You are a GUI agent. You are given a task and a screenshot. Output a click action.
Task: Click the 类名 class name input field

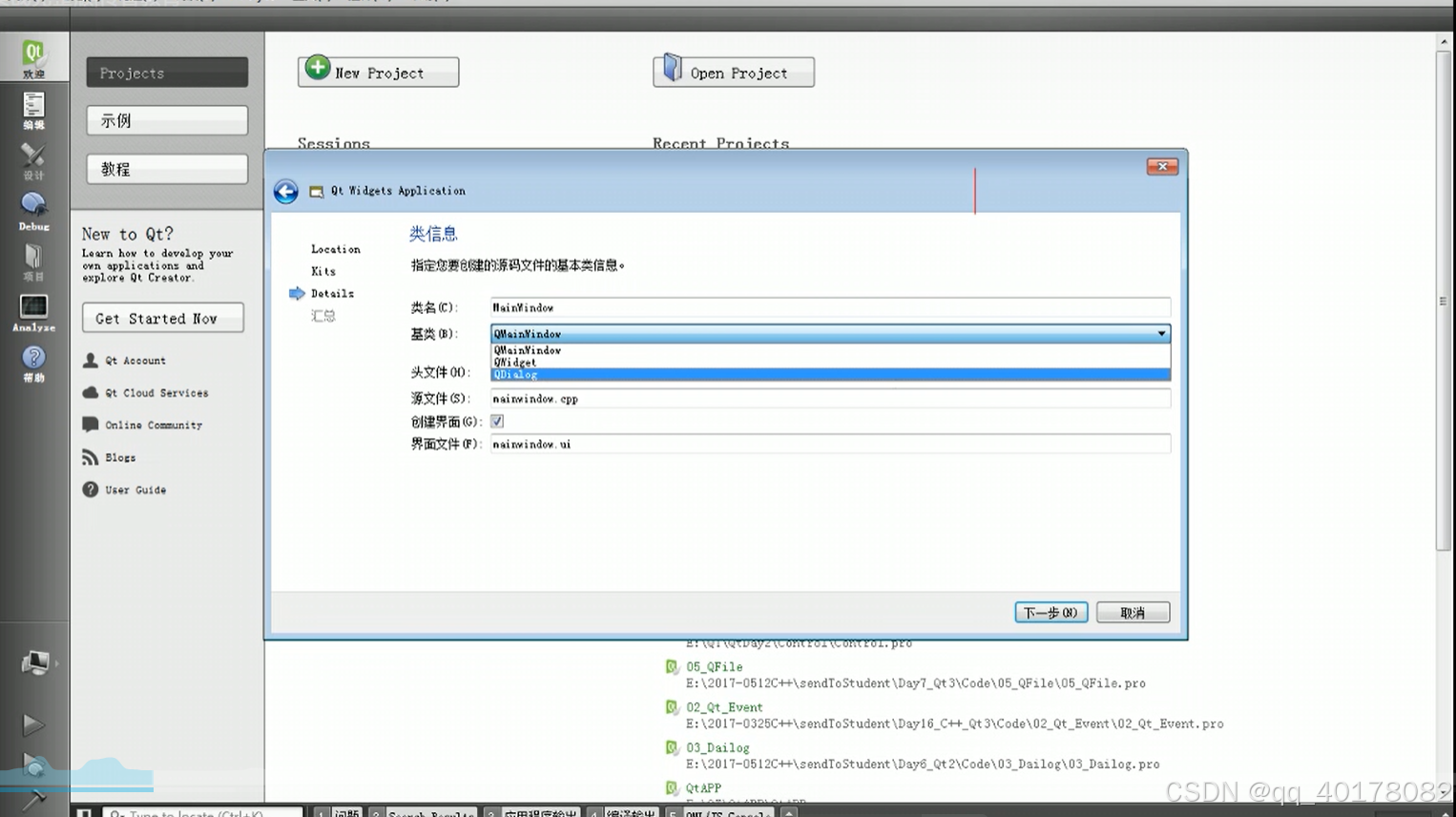click(830, 307)
